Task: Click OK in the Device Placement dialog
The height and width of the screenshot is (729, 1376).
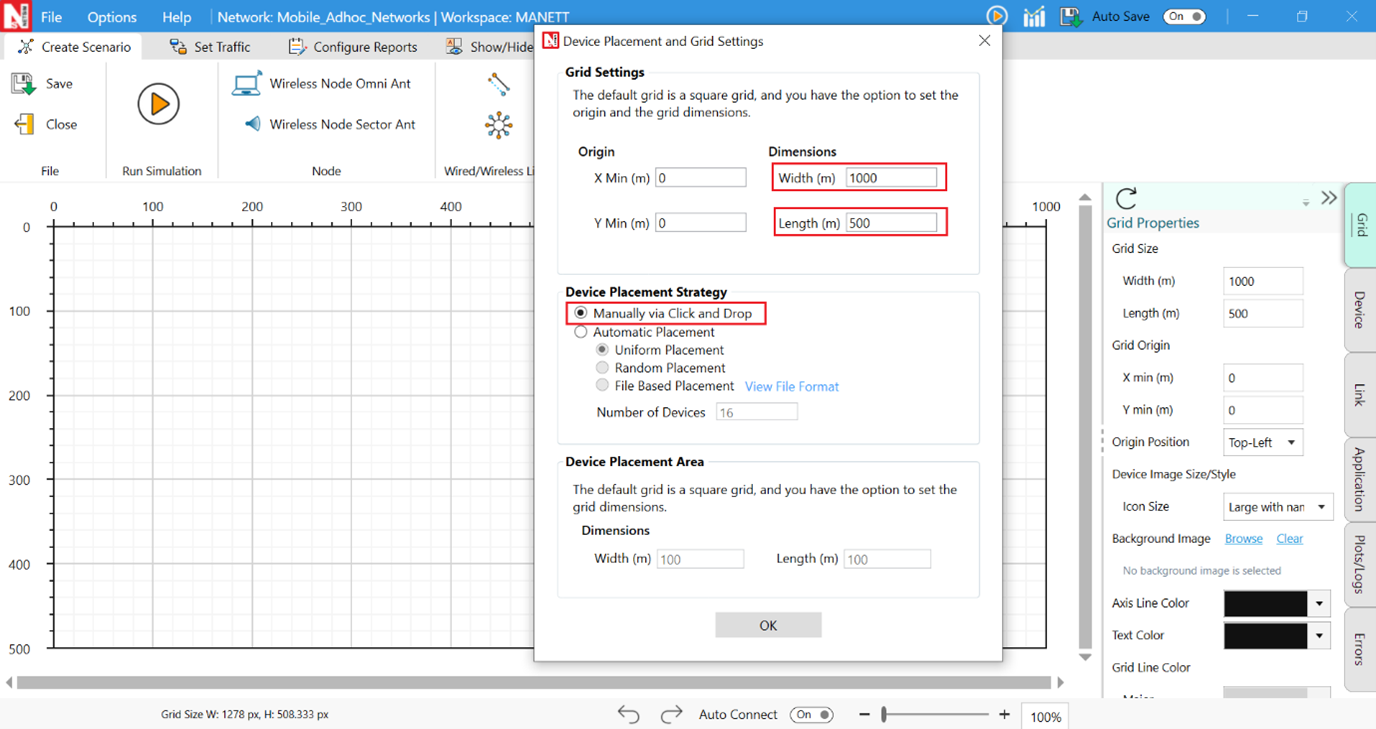Action: point(768,625)
